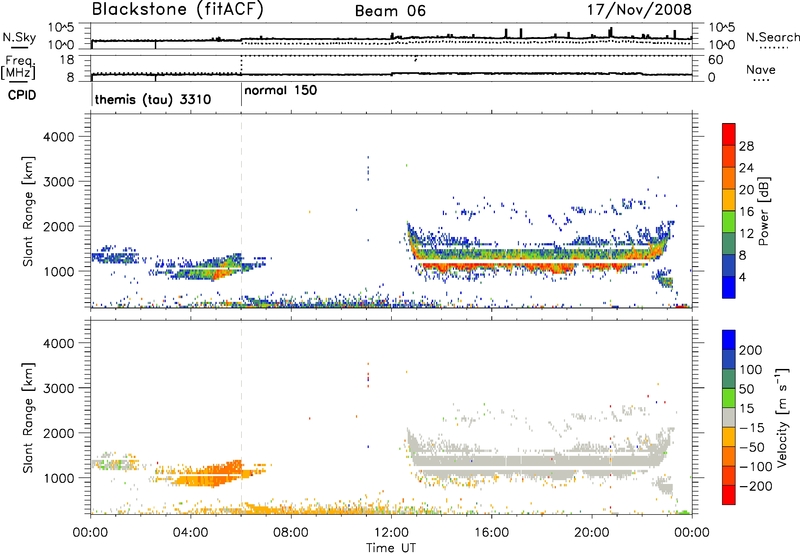The height and width of the screenshot is (554, 800).
Task: Click the -200 label on the velocity color bar
Action: click(x=755, y=486)
